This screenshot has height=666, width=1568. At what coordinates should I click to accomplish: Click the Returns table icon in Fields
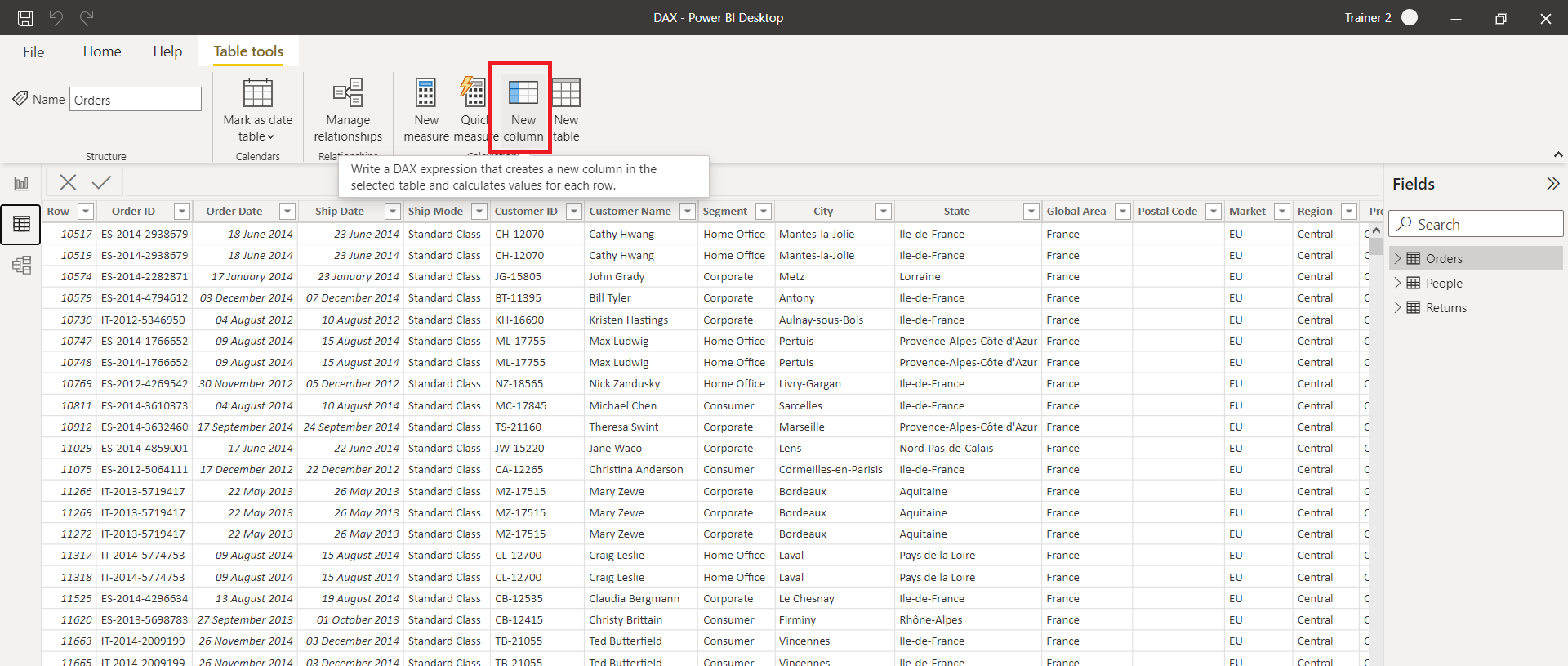pyautogui.click(x=1414, y=307)
